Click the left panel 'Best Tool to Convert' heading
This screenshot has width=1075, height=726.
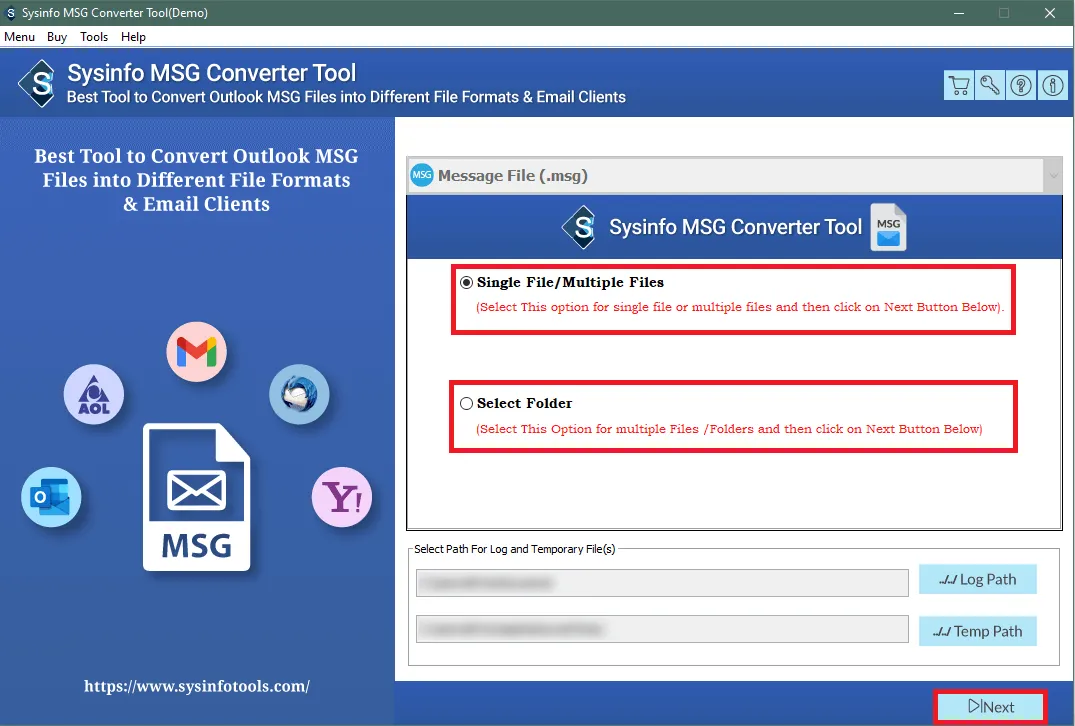pyautogui.click(x=197, y=180)
